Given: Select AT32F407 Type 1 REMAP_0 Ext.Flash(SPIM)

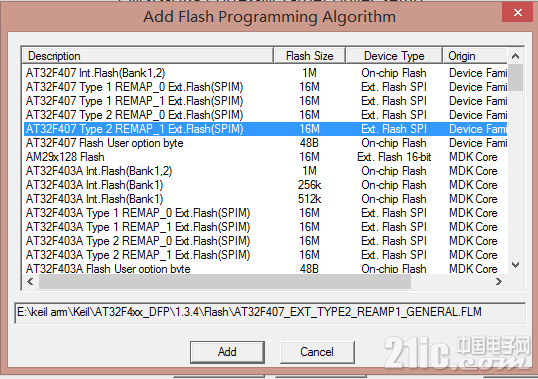Looking at the screenshot, I should click(x=265, y=87).
